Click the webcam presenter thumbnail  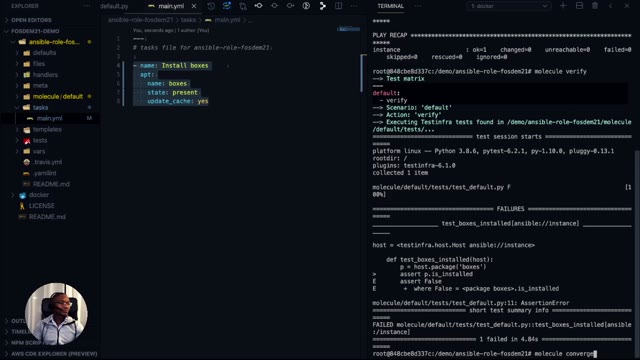click(x=56, y=313)
